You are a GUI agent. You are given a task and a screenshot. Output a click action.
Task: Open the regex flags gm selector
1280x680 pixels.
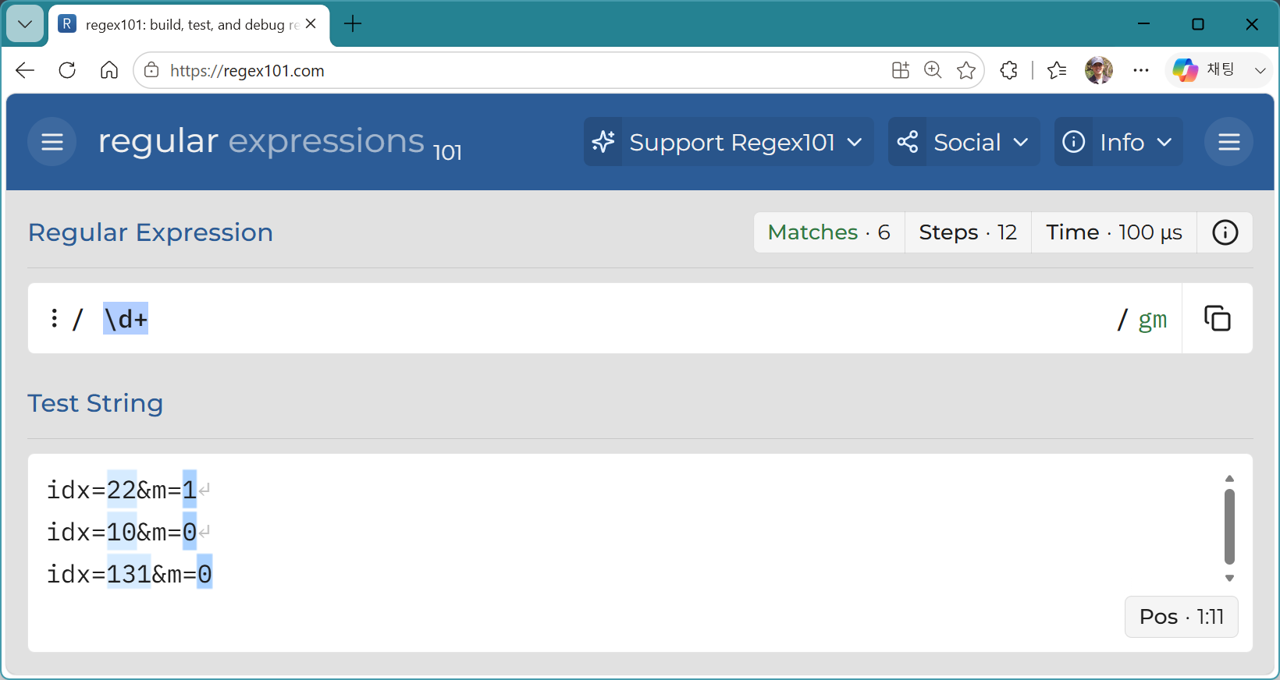[1152, 319]
